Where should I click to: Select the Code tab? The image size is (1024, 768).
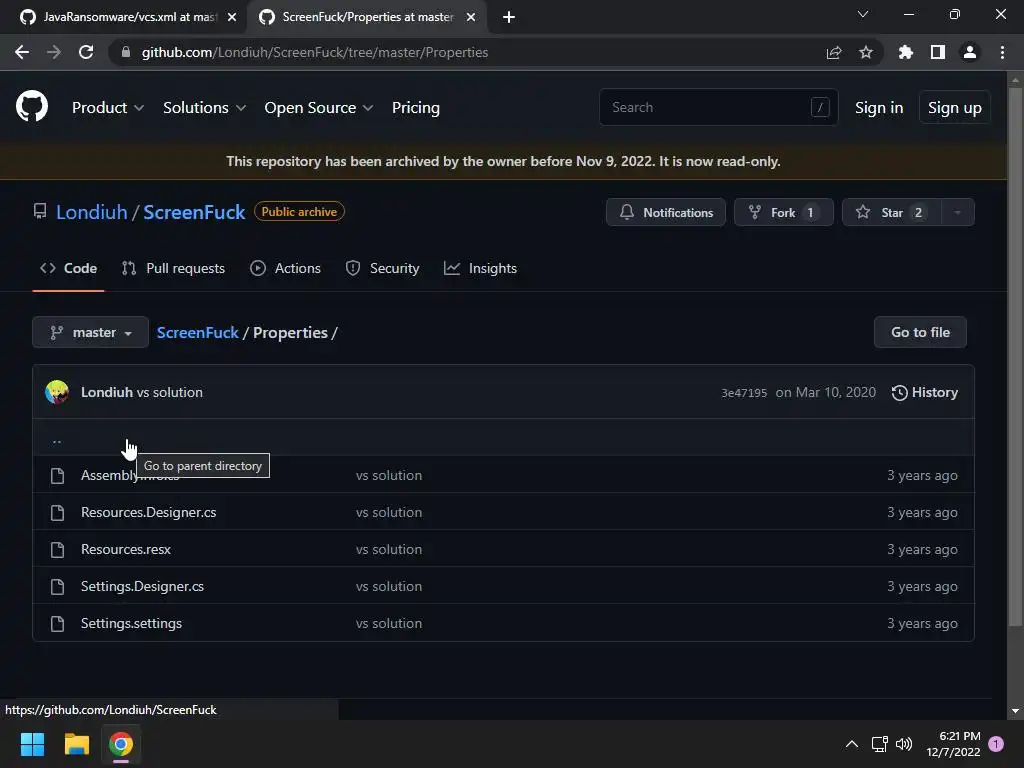click(x=68, y=268)
